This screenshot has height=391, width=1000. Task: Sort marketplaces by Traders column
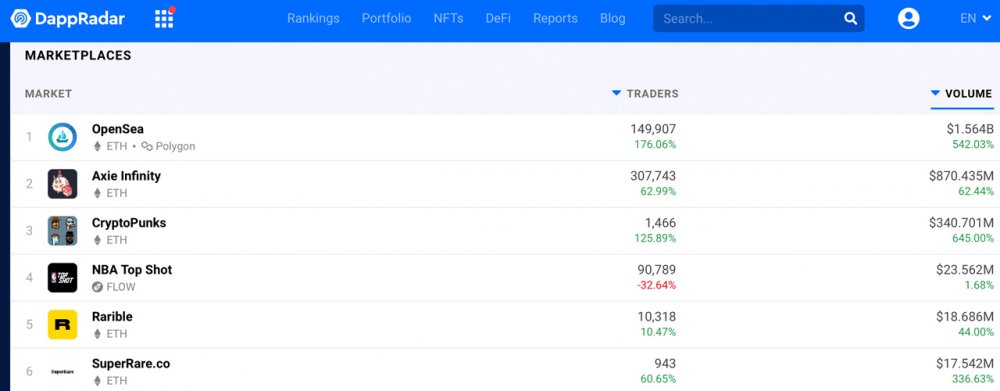[x=645, y=94]
